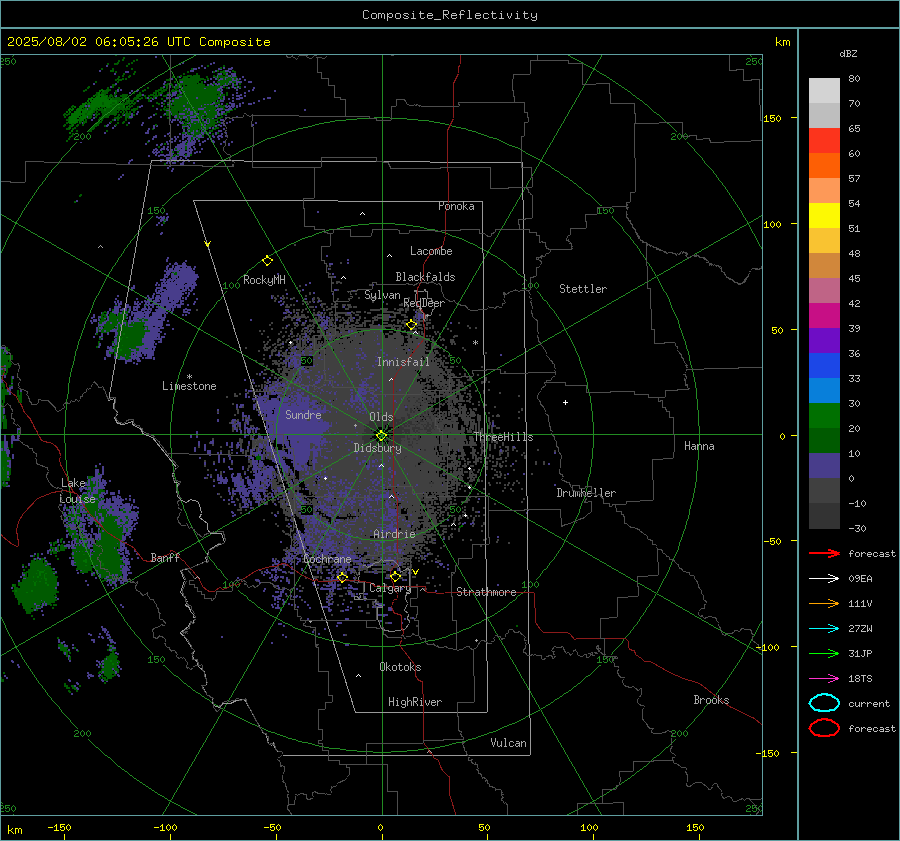Screen dimensions: 900x841
Task: Click the 42 dBZ magenta color swatch
Action: point(824,315)
